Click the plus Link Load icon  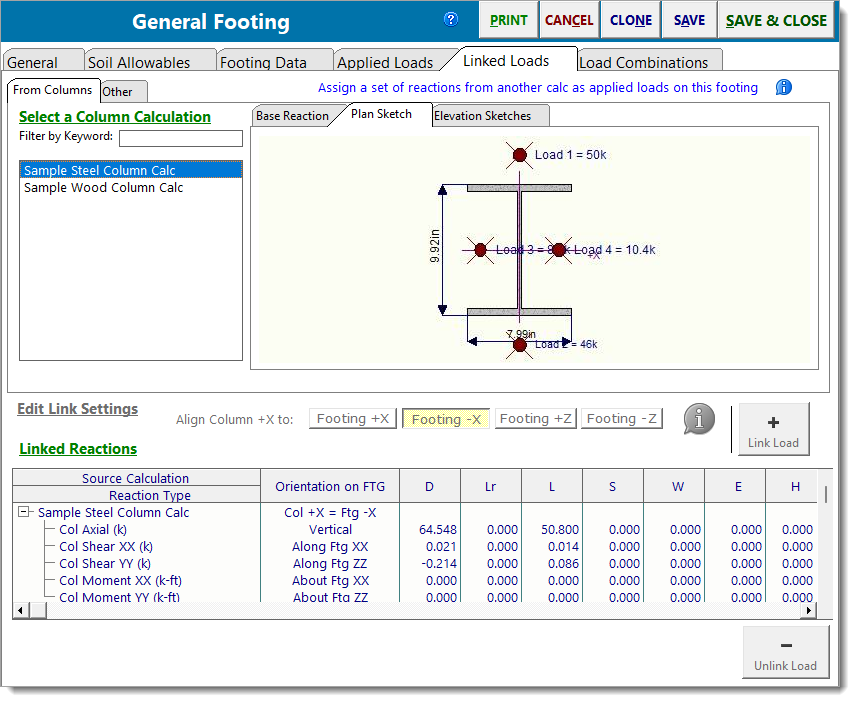pyautogui.click(x=773, y=428)
